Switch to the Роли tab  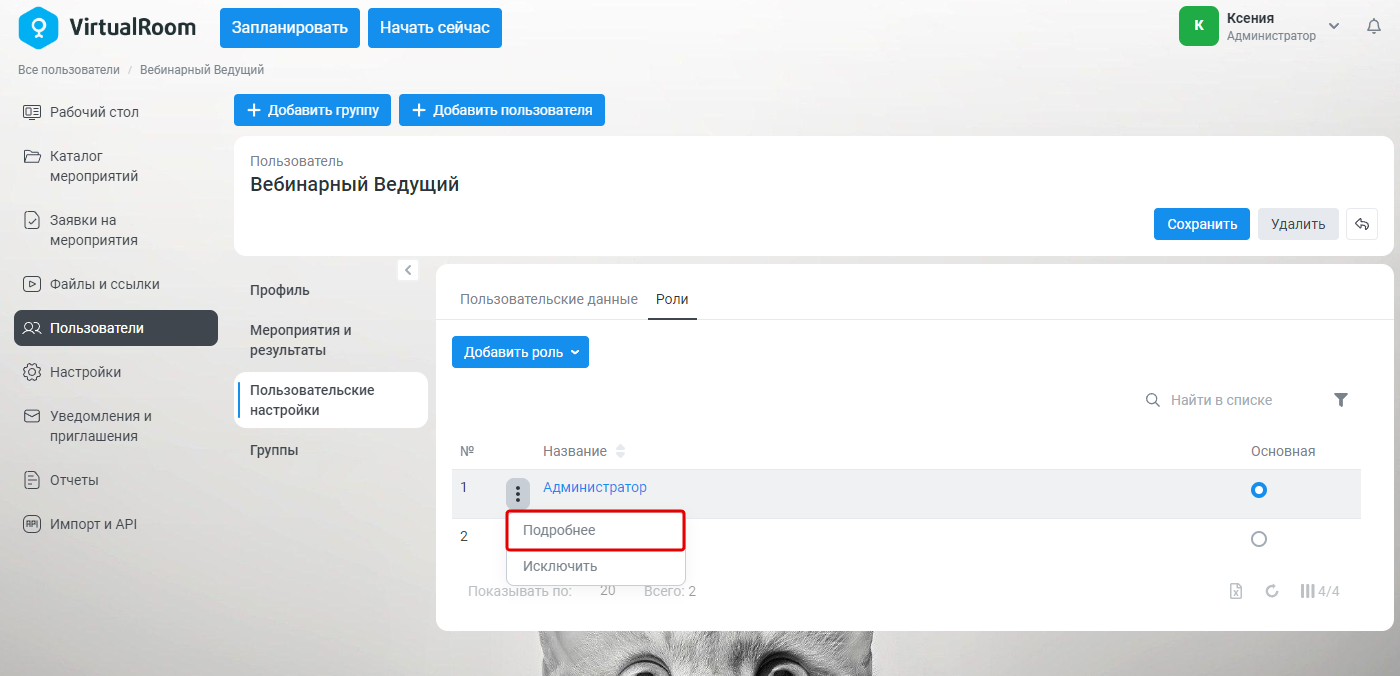(x=672, y=299)
